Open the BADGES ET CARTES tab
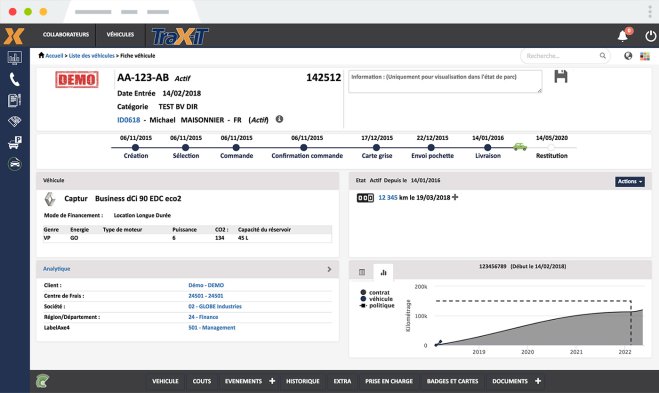Viewport: 659px width, 393px height. click(x=452, y=381)
